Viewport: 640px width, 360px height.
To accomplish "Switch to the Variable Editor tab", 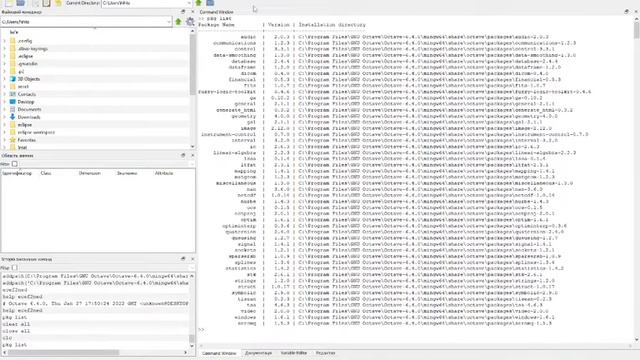I will tap(293, 353).
